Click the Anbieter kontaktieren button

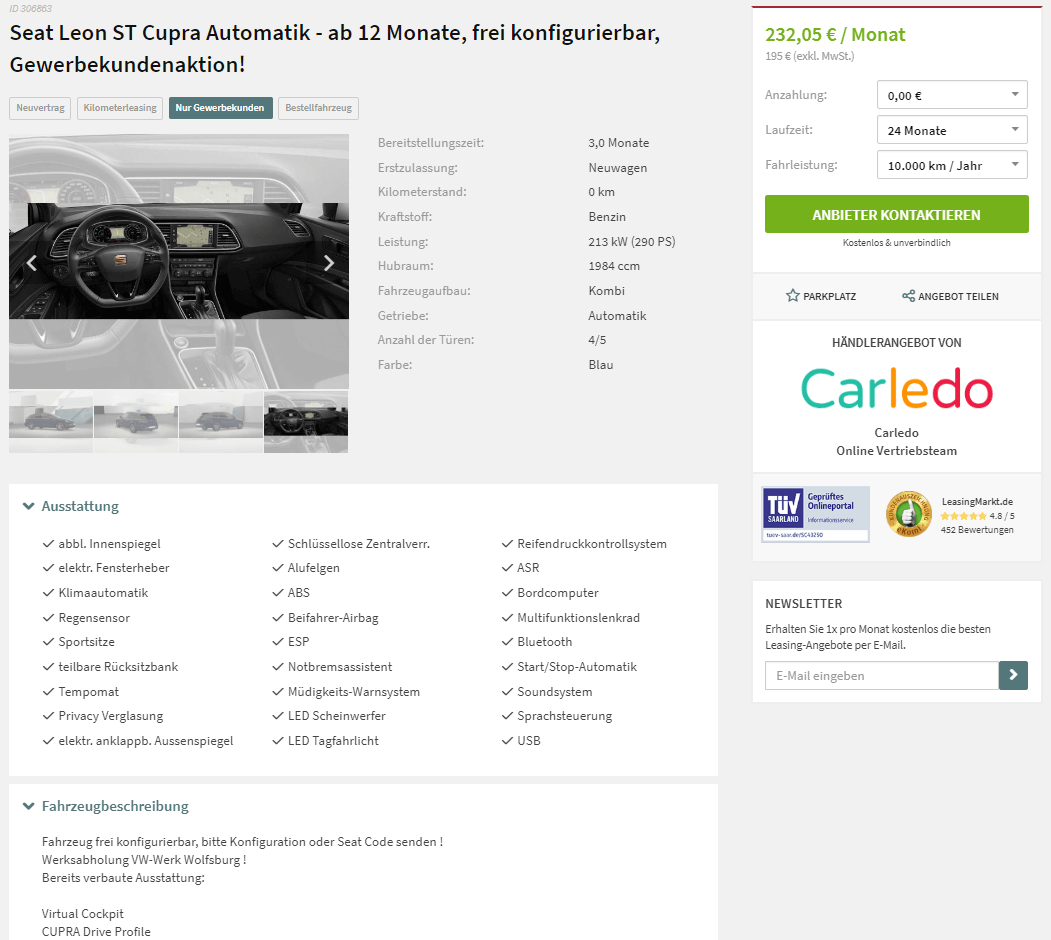896,215
